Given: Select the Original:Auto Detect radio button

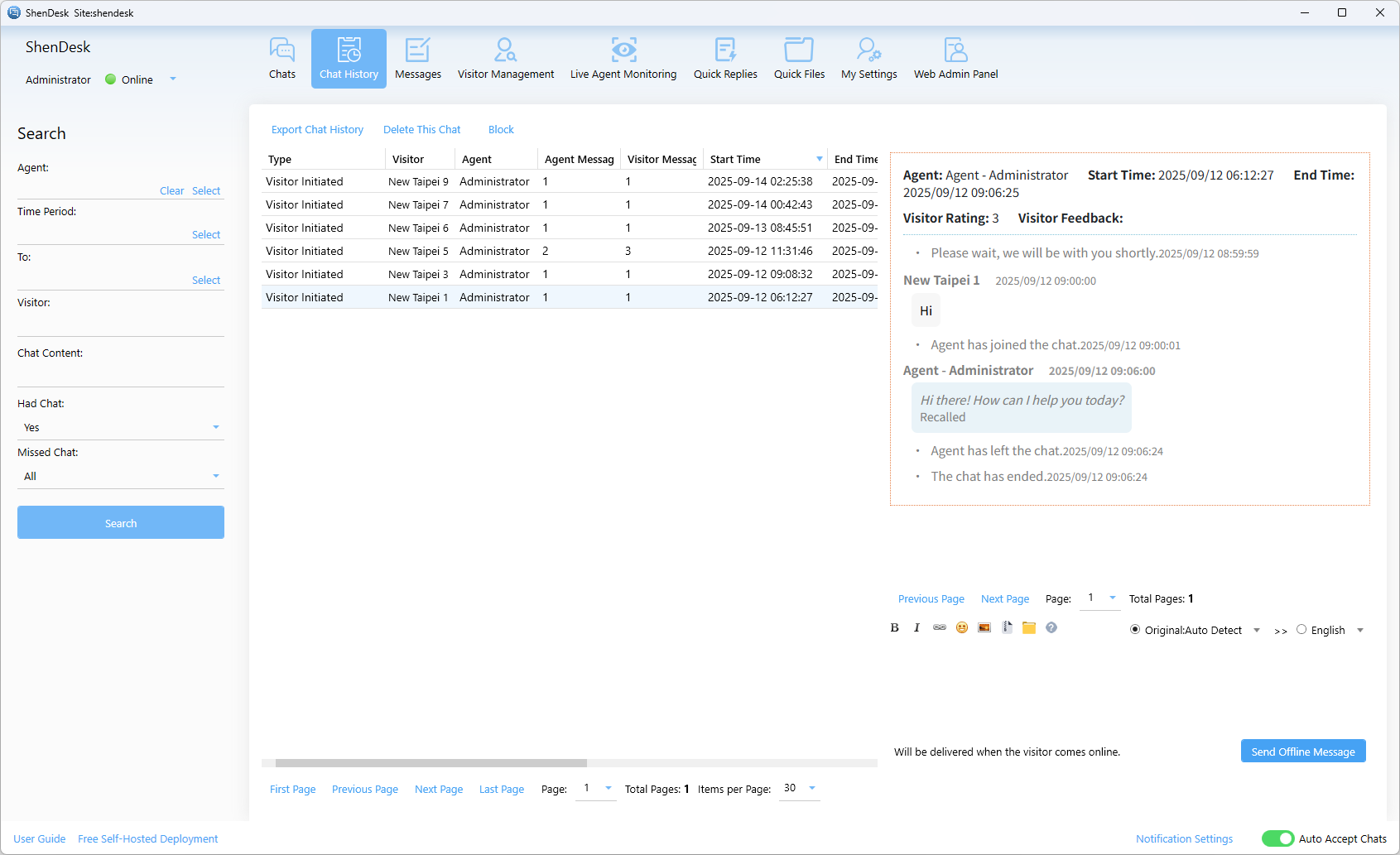Looking at the screenshot, I should pyautogui.click(x=1135, y=630).
